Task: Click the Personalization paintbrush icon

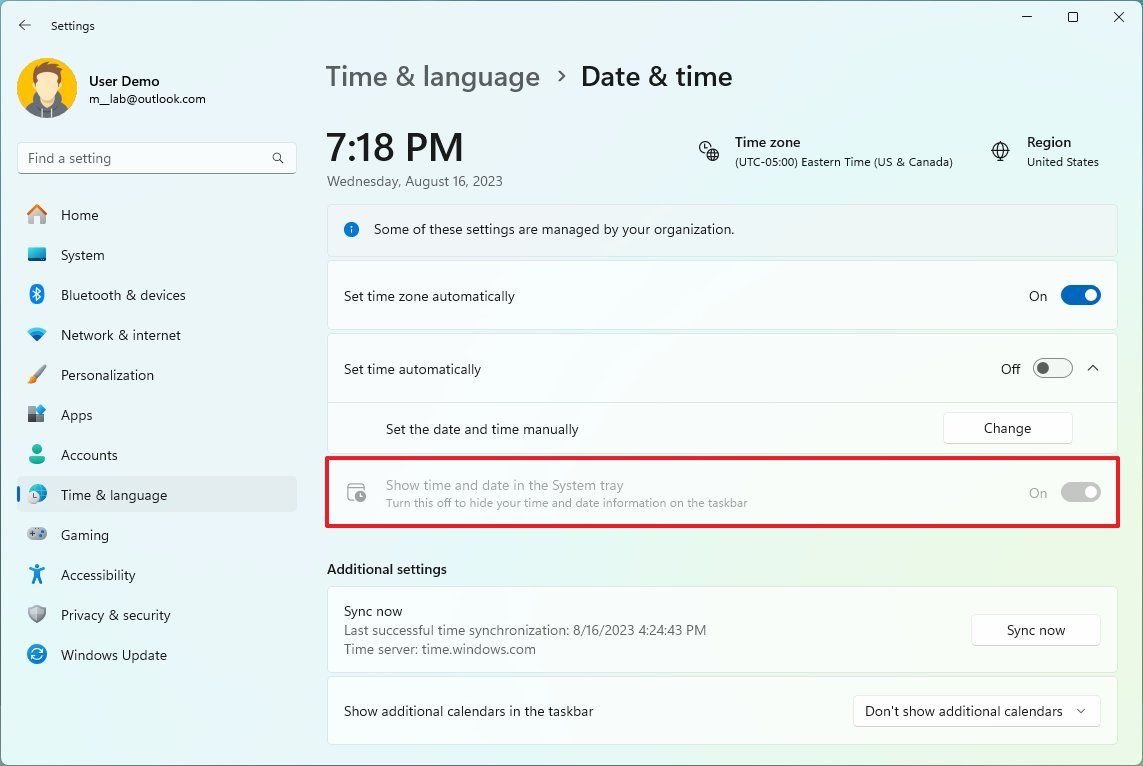Action: (36, 375)
